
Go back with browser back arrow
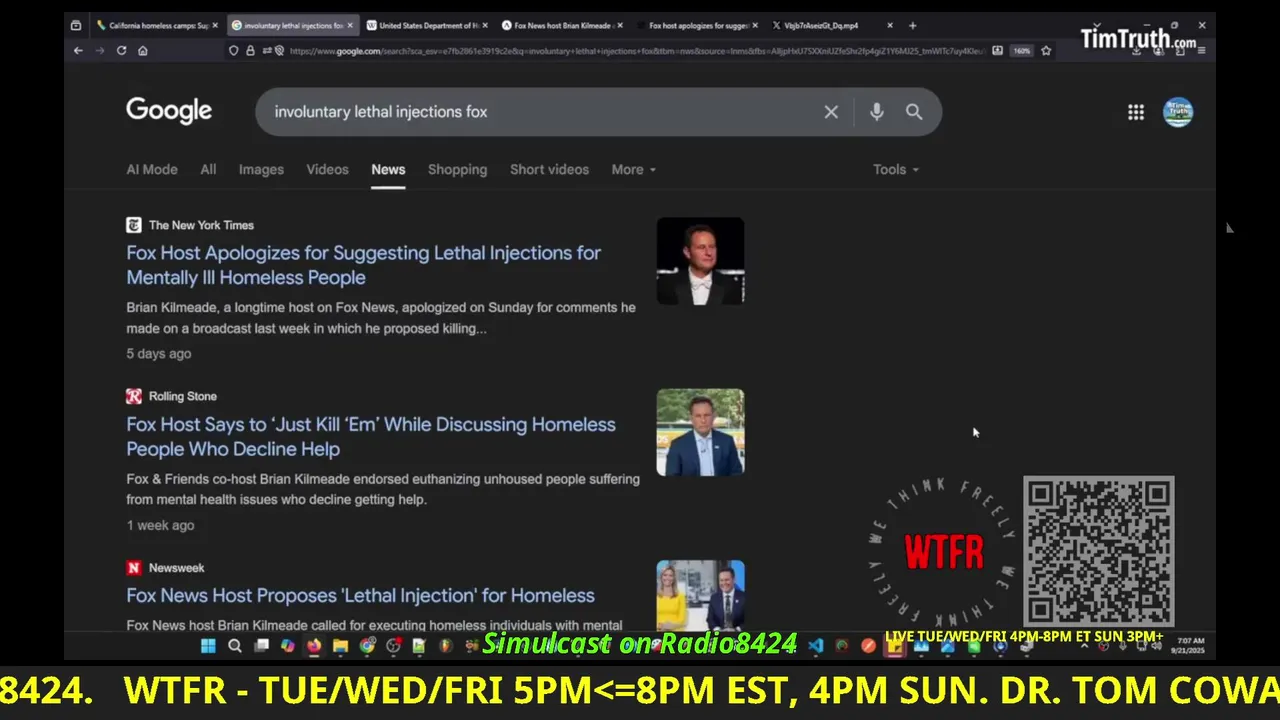point(78,50)
